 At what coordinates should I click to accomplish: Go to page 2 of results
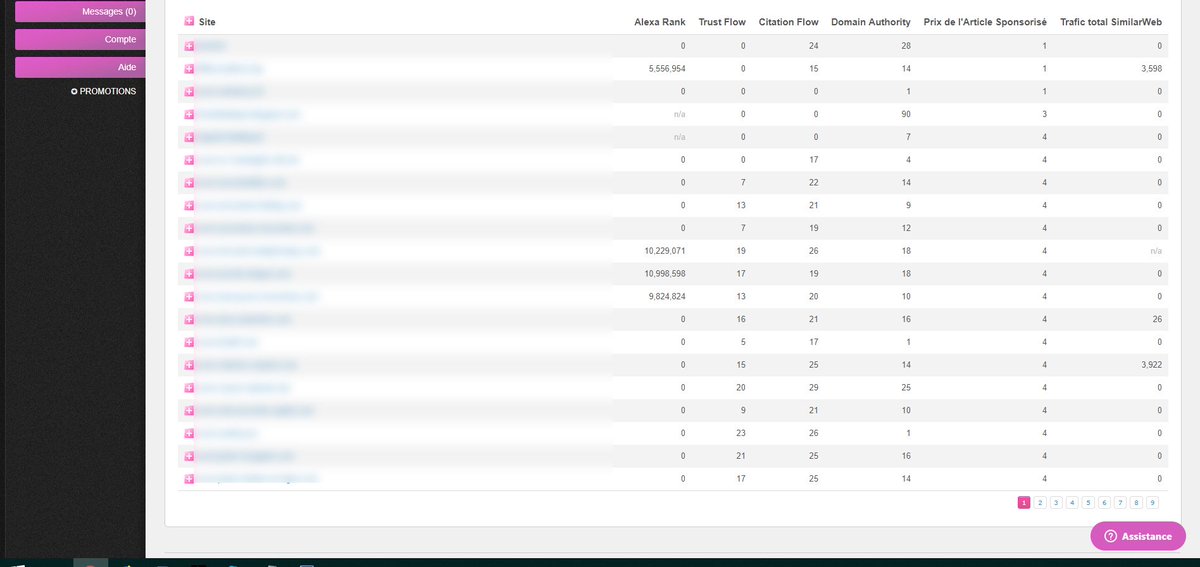coord(1040,503)
